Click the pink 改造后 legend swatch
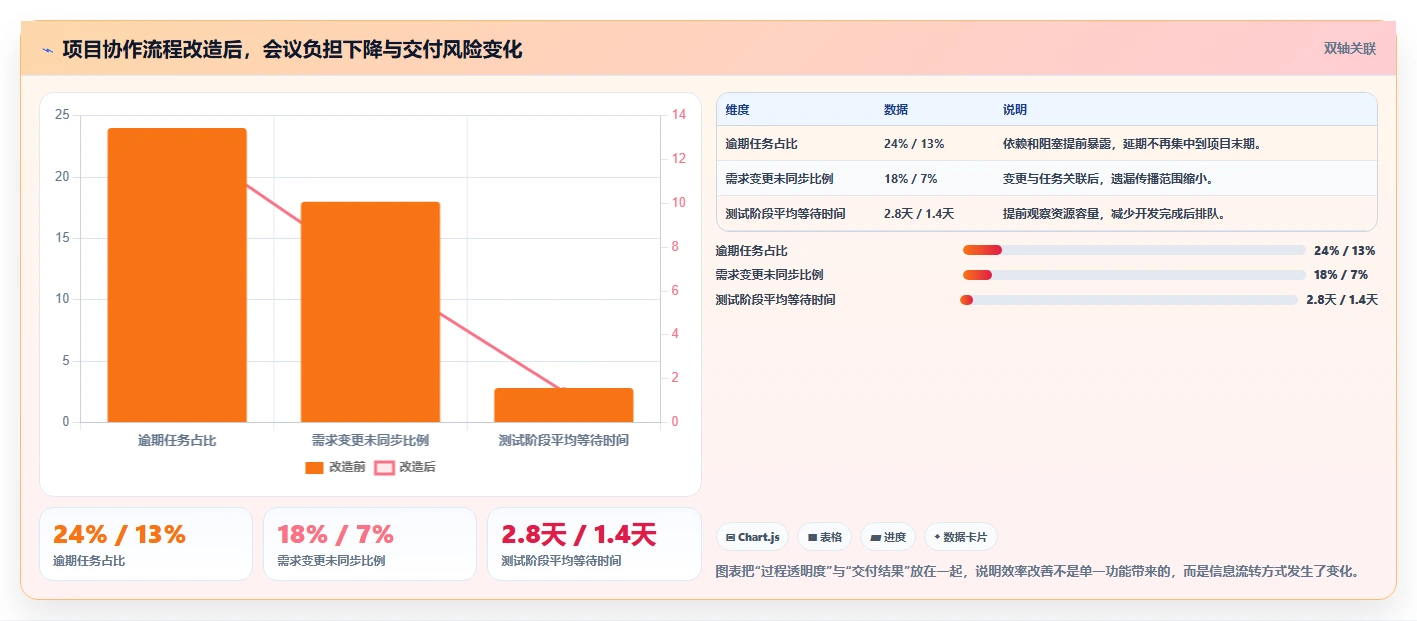This screenshot has width=1417, height=621. coord(384,468)
